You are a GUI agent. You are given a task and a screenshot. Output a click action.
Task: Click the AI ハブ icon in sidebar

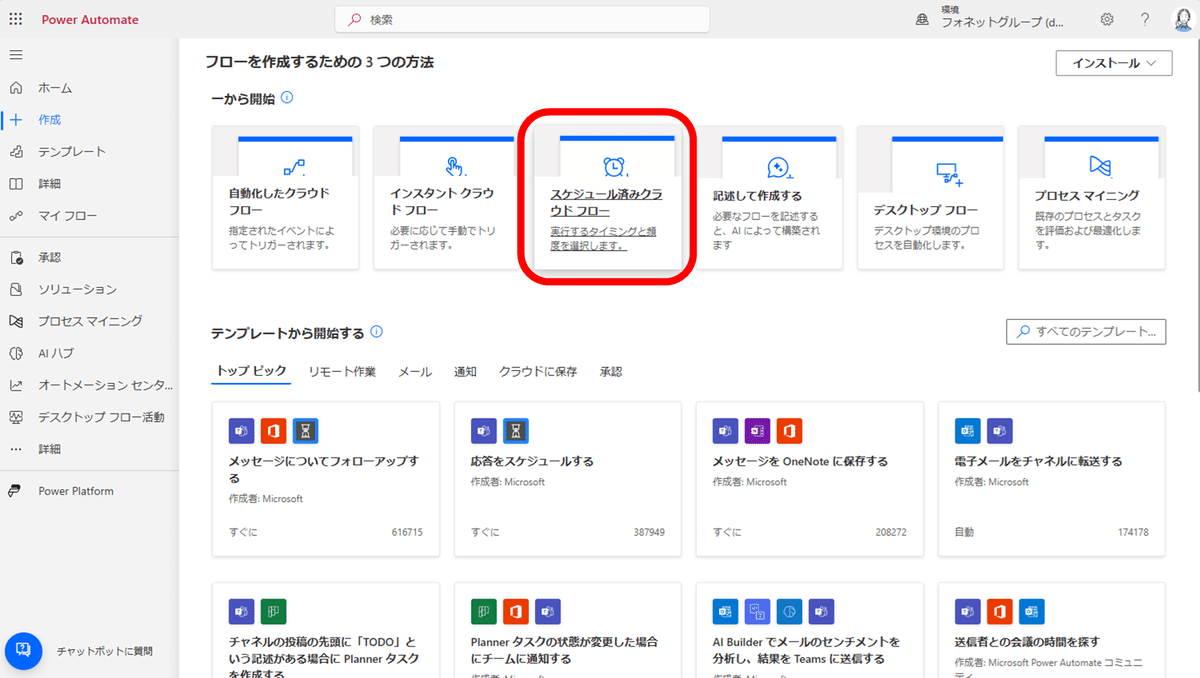pyautogui.click(x=16, y=354)
